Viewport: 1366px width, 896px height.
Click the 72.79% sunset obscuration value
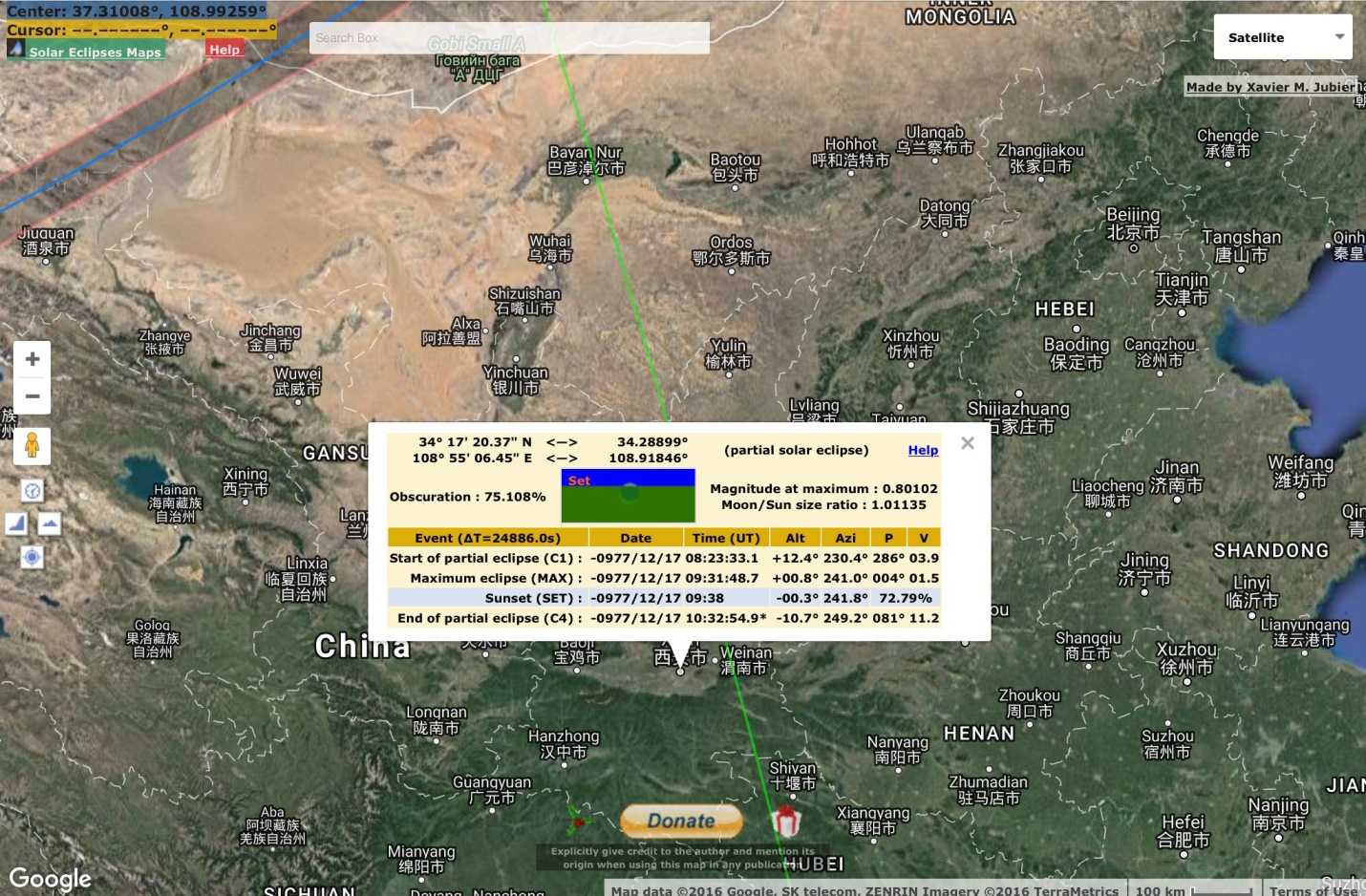(905, 598)
